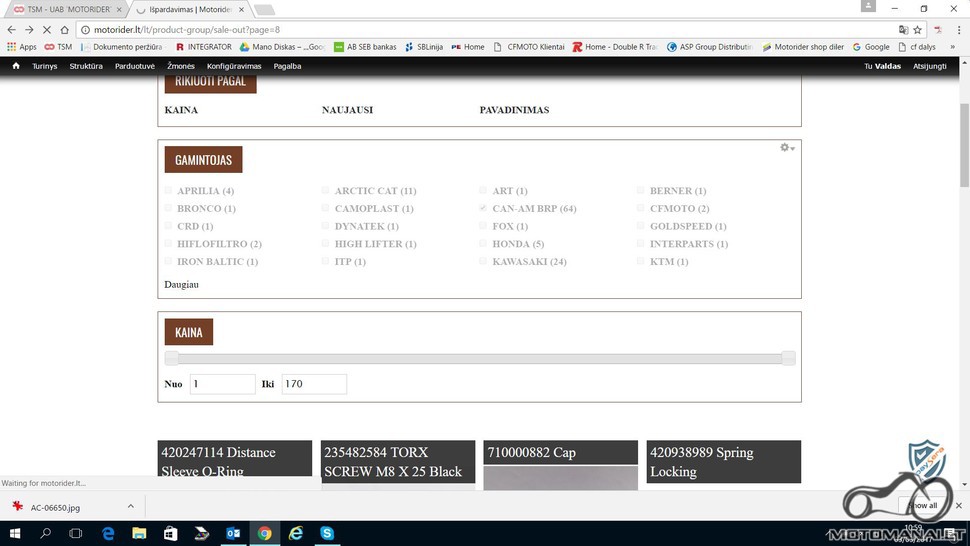970x546 pixels.
Task: Focus the Nuo minimum price field
Action: point(222,384)
